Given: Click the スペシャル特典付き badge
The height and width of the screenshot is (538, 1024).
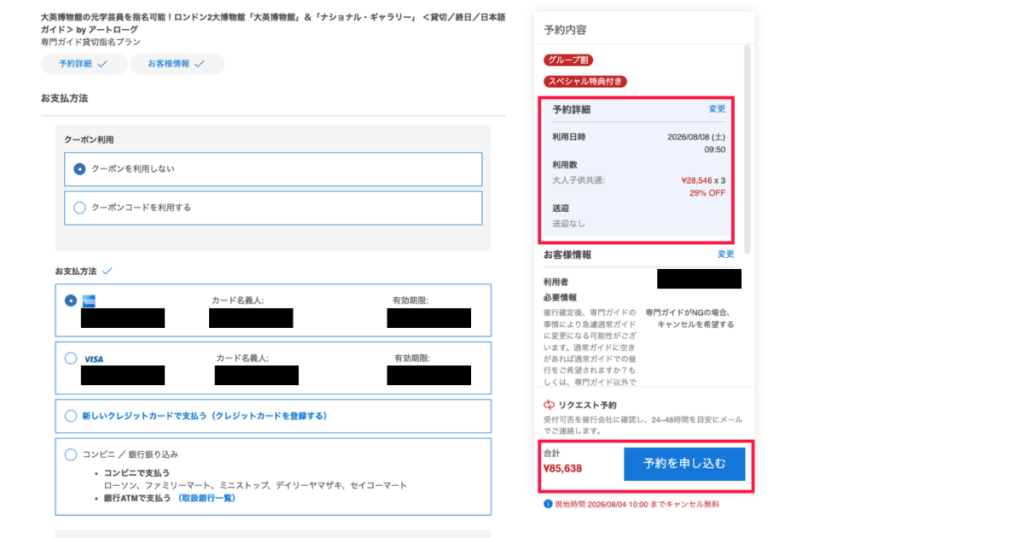Looking at the screenshot, I should coord(585,82).
